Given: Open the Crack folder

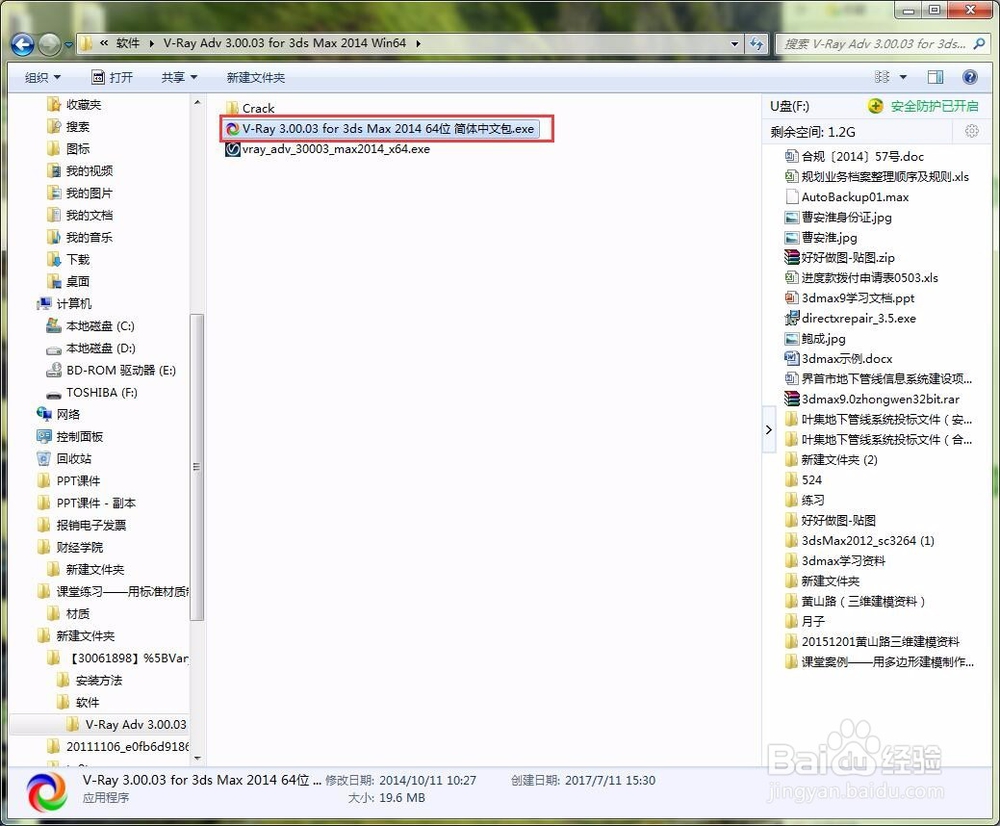Looking at the screenshot, I should (x=250, y=108).
